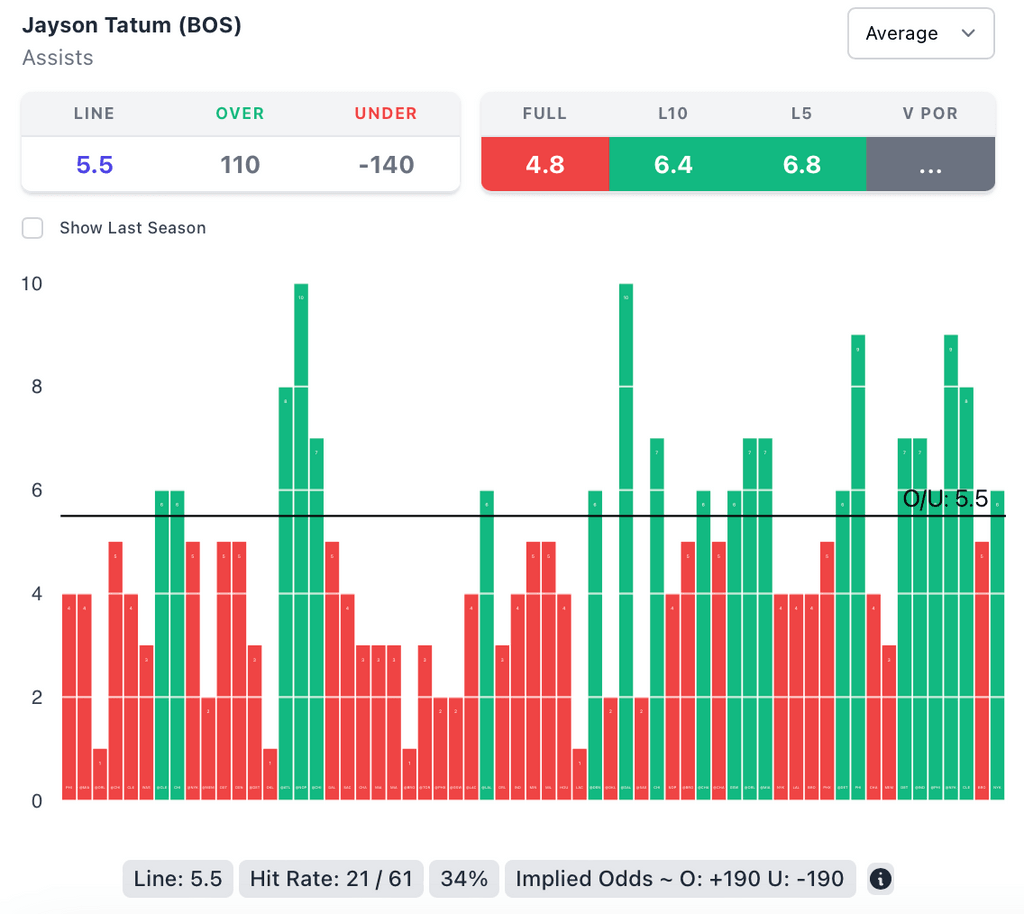Click the red 4.8 full-season average cell

(x=545, y=164)
